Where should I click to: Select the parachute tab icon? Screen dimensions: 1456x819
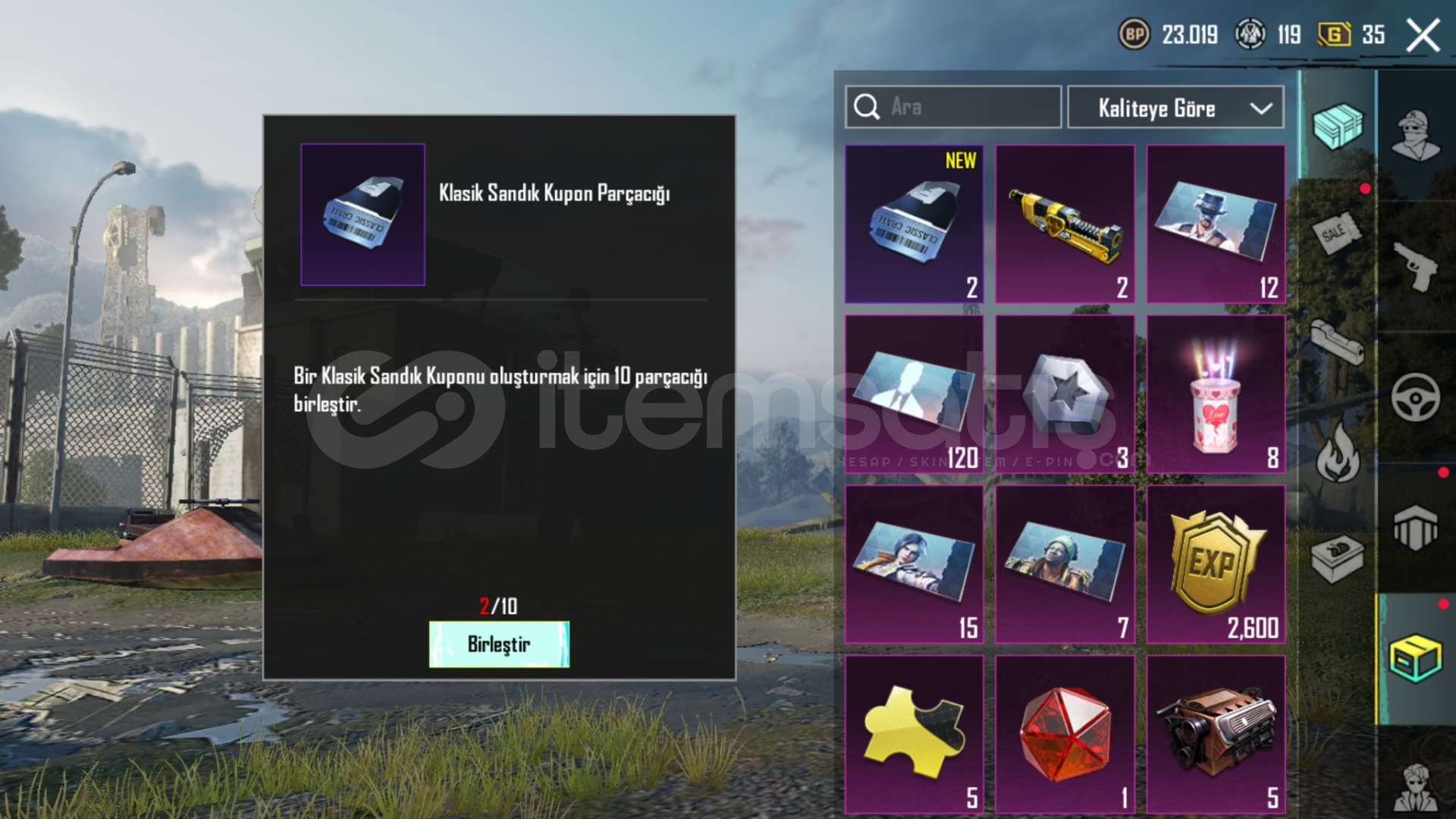(x=1416, y=527)
